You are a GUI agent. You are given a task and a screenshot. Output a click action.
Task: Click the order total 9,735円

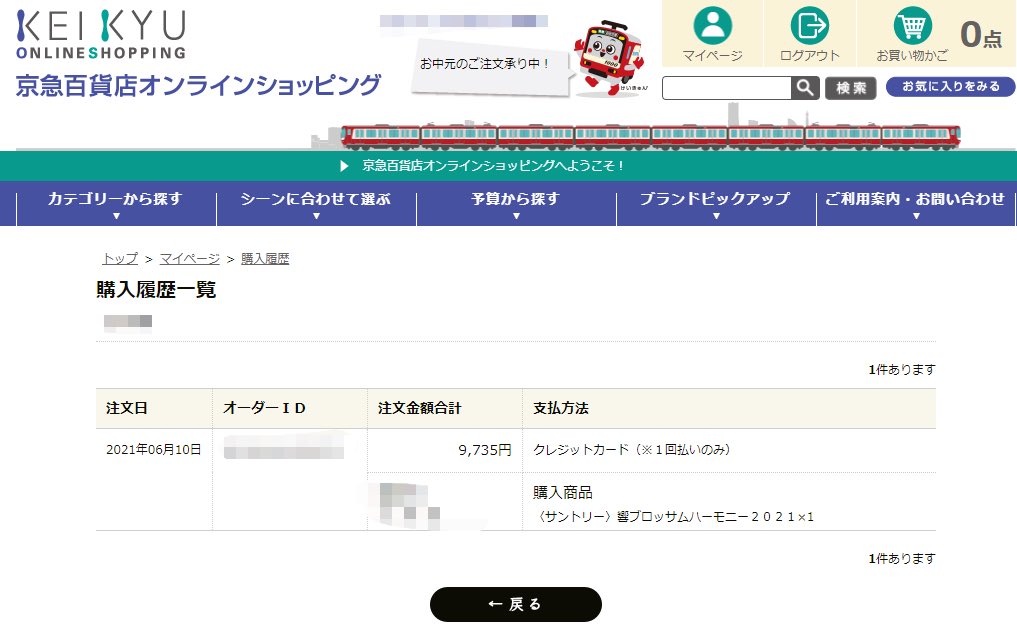[485, 450]
